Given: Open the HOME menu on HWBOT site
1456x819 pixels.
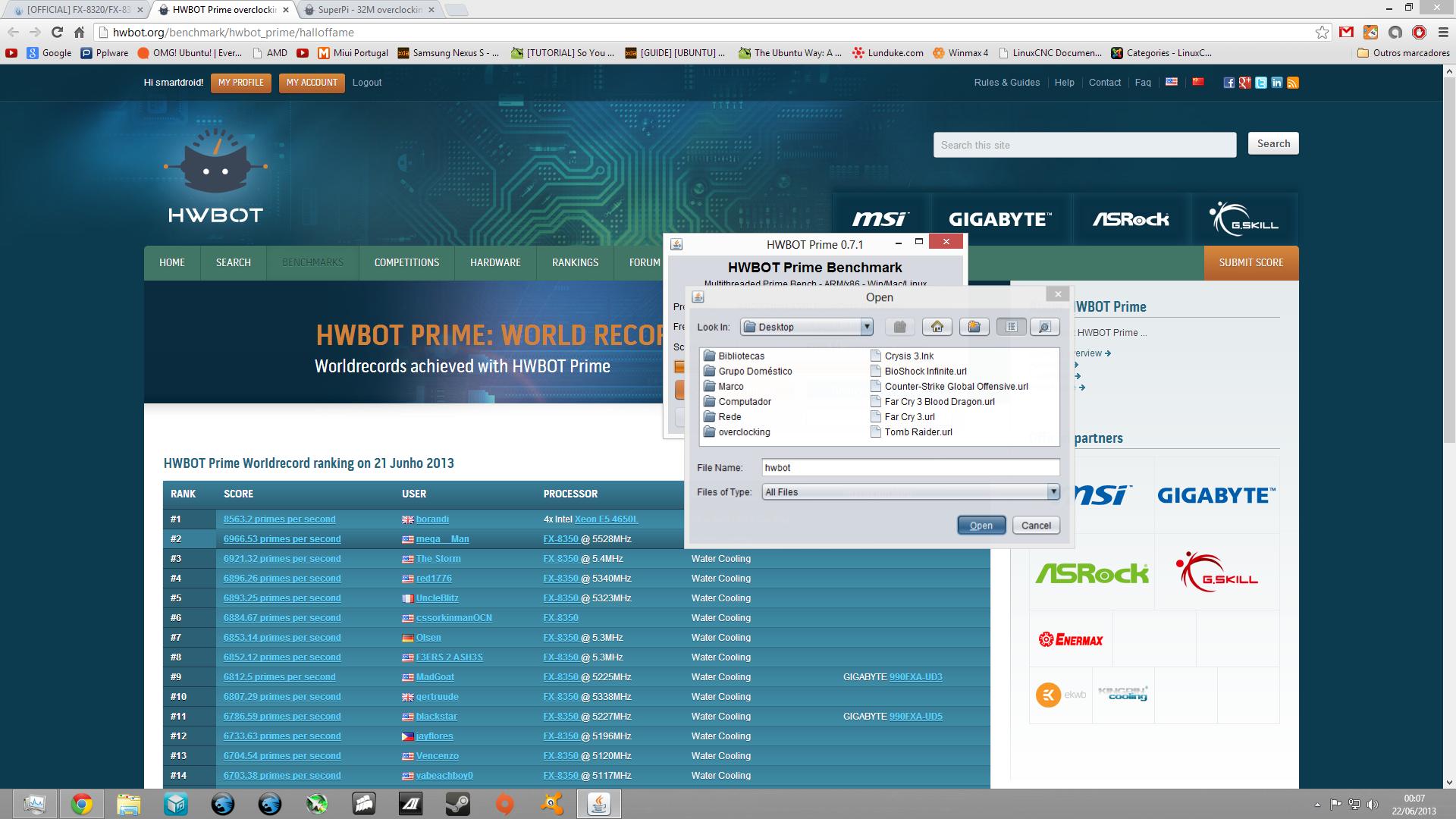Looking at the screenshot, I should click(x=172, y=262).
